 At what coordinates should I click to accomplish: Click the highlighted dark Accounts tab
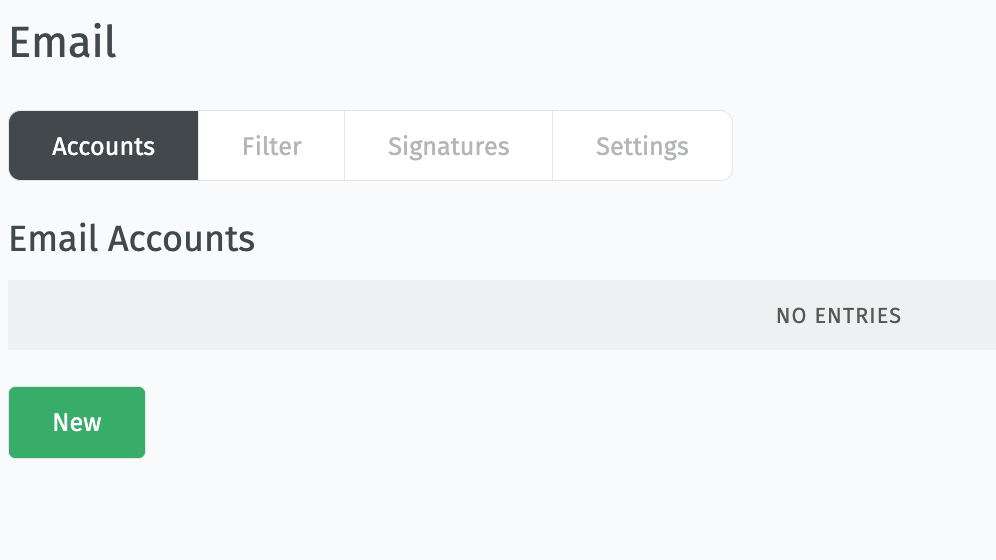click(104, 146)
